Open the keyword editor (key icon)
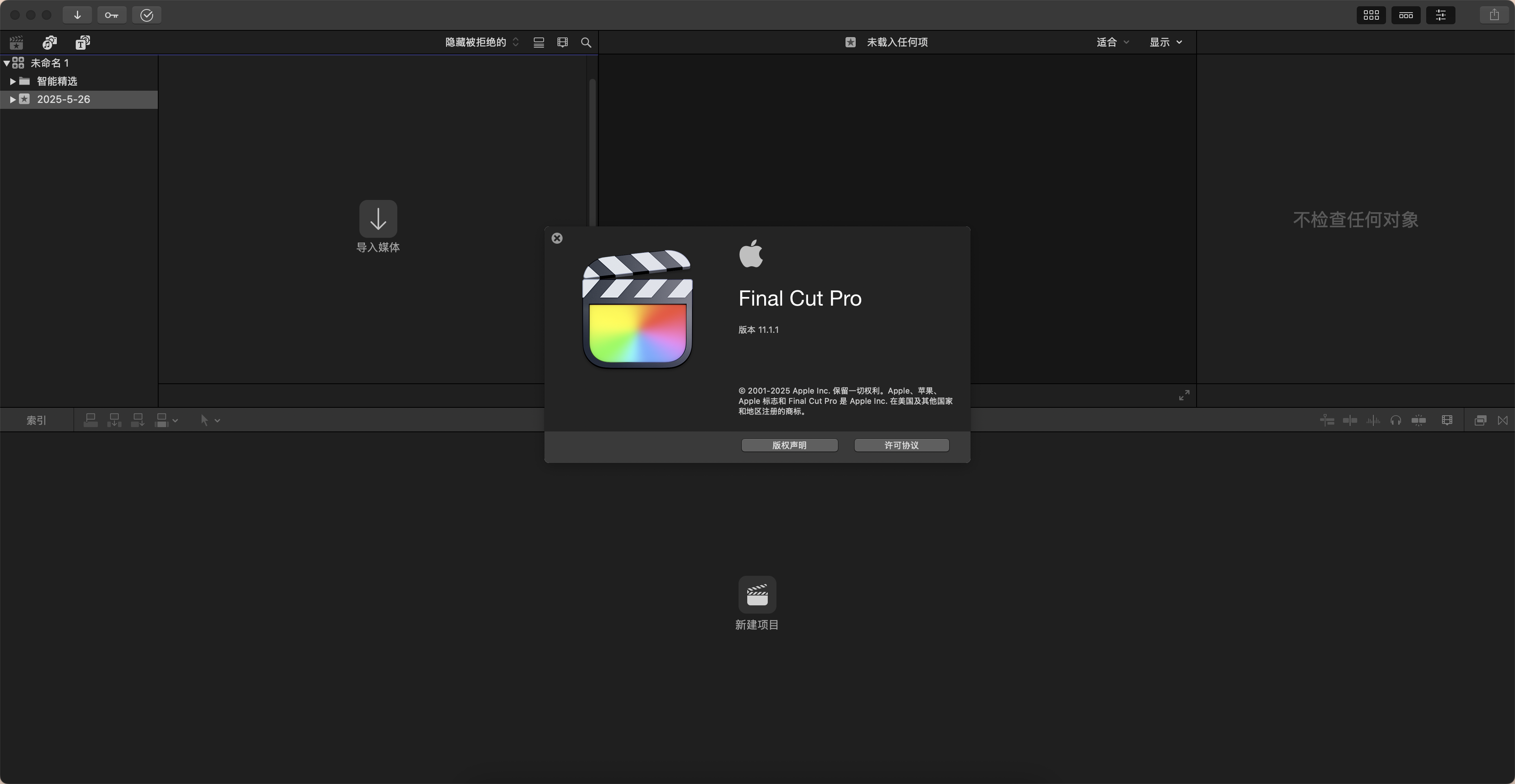Viewport: 1515px width, 784px height. (112, 15)
